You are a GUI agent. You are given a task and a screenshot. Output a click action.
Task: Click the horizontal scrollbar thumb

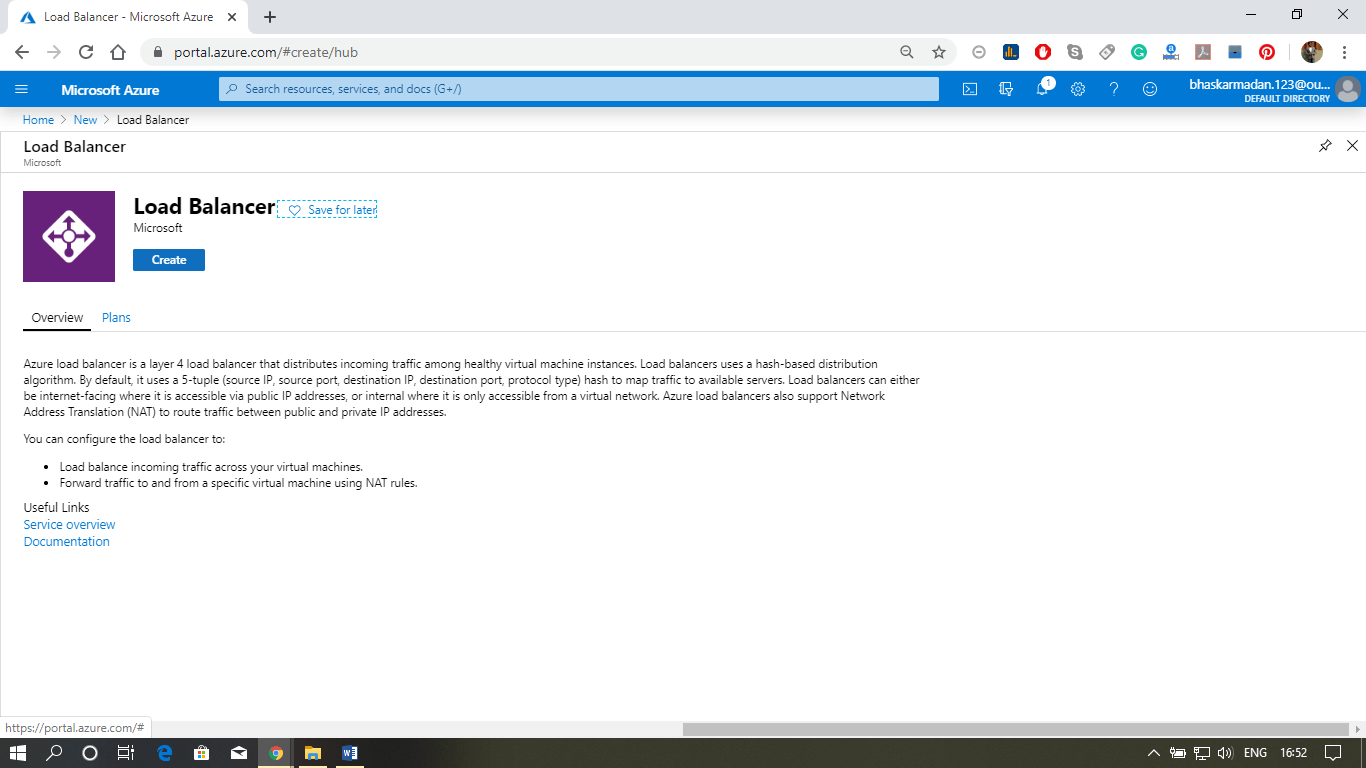pos(1016,729)
